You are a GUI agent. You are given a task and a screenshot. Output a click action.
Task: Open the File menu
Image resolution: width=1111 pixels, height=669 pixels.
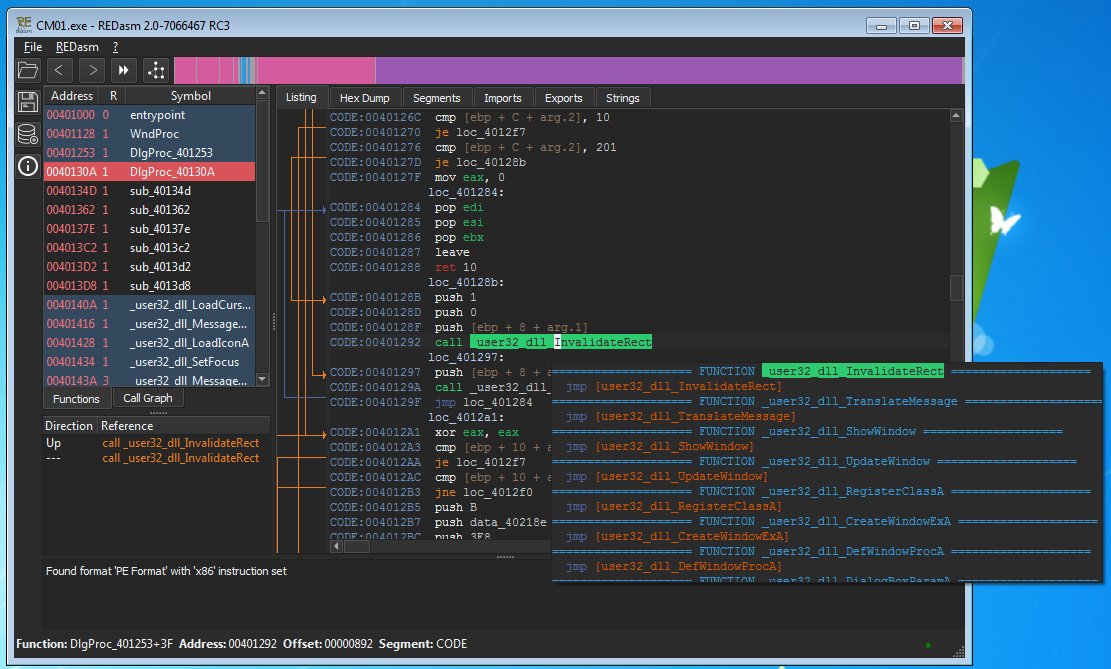pyautogui.click(x=33, y=47)
